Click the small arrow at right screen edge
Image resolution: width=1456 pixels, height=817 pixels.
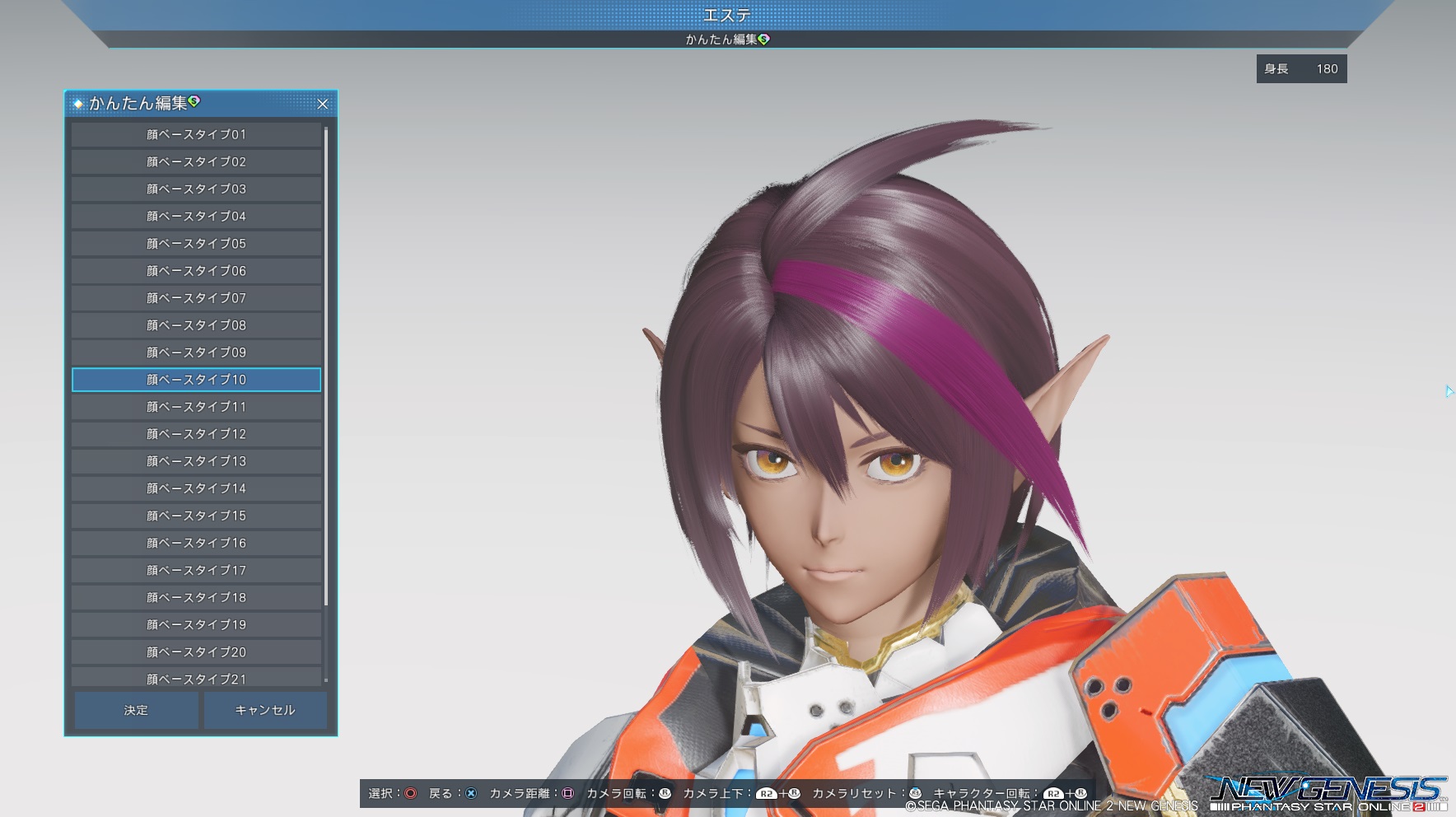coord(1449,391)
